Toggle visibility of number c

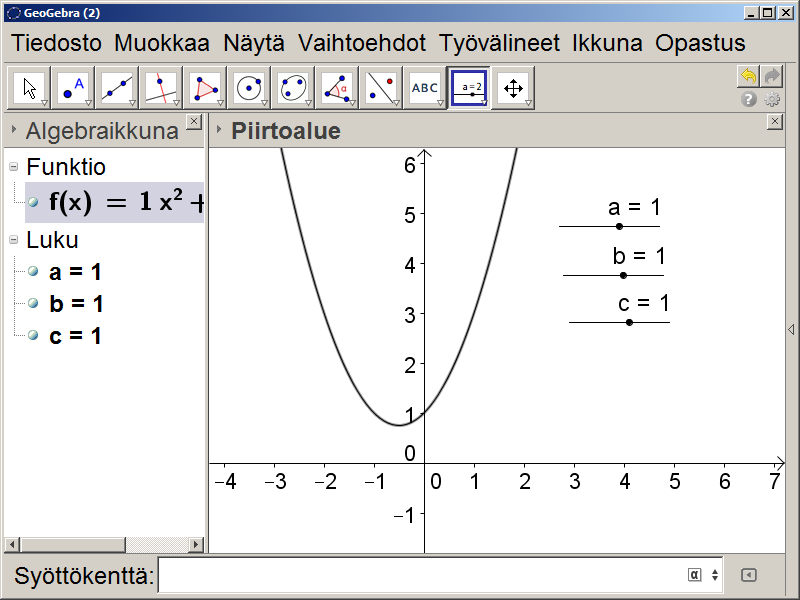[x=33, y=335]
